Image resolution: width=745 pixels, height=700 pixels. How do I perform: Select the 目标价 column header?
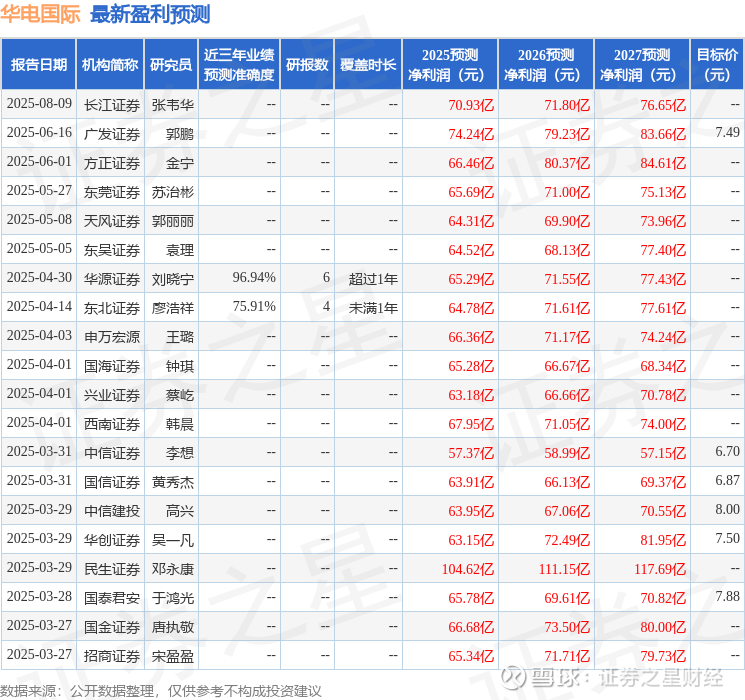point(717,65)
